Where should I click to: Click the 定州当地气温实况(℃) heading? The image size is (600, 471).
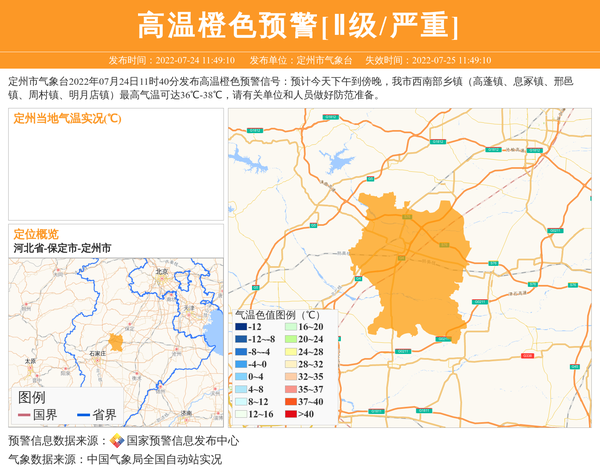pos(67,119)
